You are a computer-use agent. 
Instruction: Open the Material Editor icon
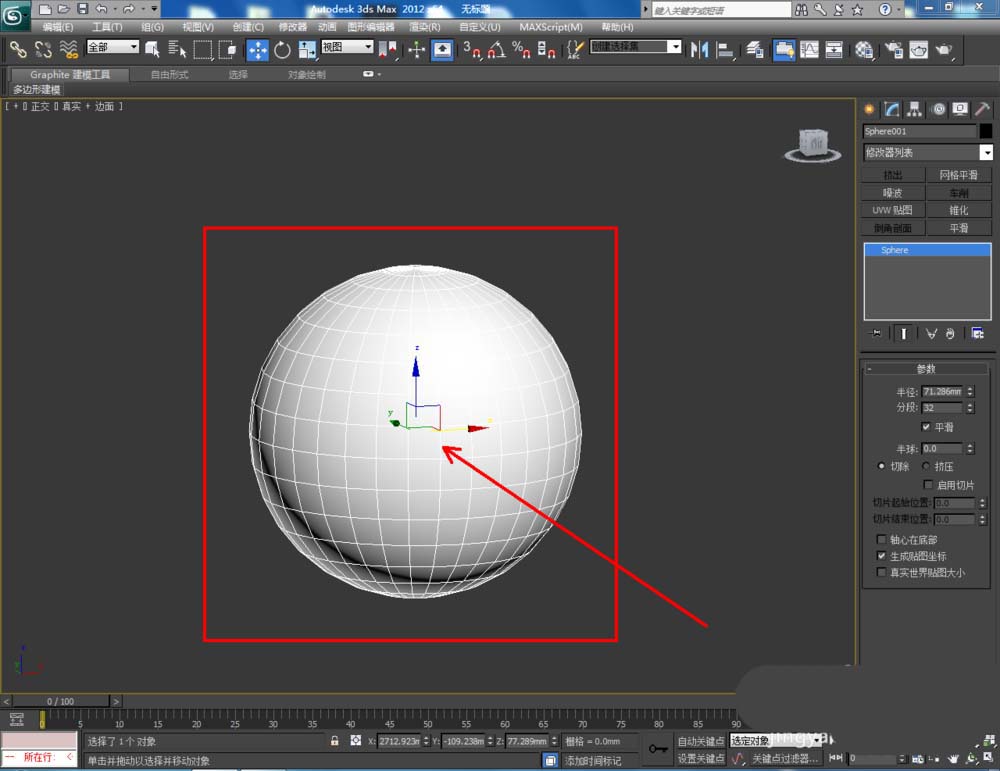pyautogui.click(x=864, y=49)
